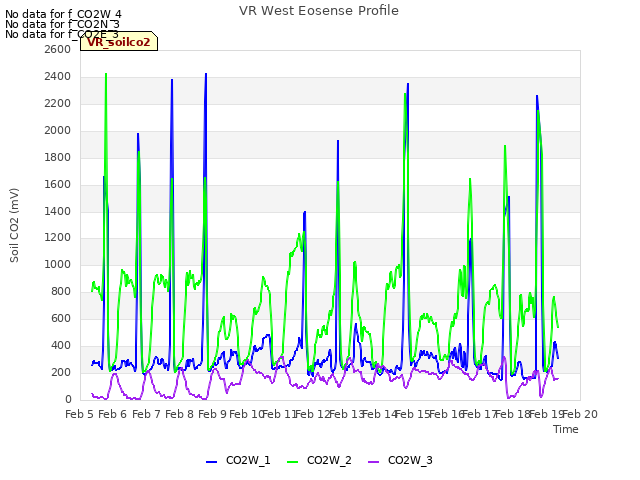The height and width of the screenshot is (480, 640).
Task: Click the Feb 12 x-axis tick label
Action: coord(312,414)
